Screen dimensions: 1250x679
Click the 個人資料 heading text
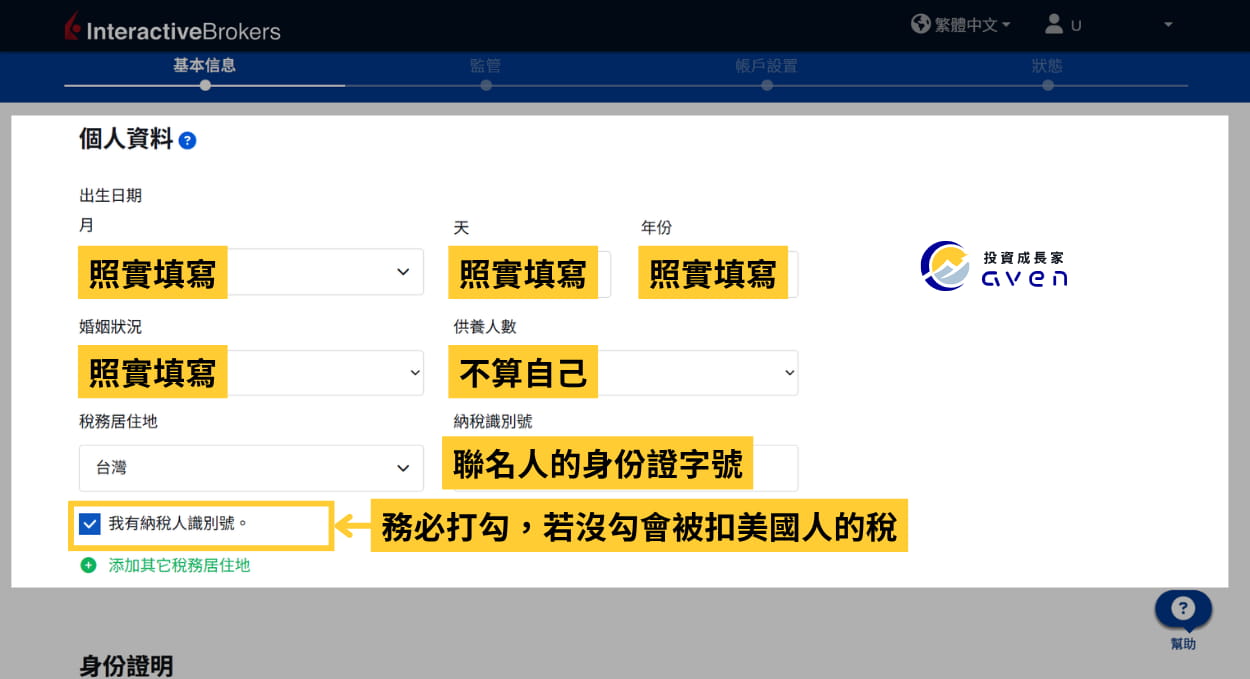(126, 139)
